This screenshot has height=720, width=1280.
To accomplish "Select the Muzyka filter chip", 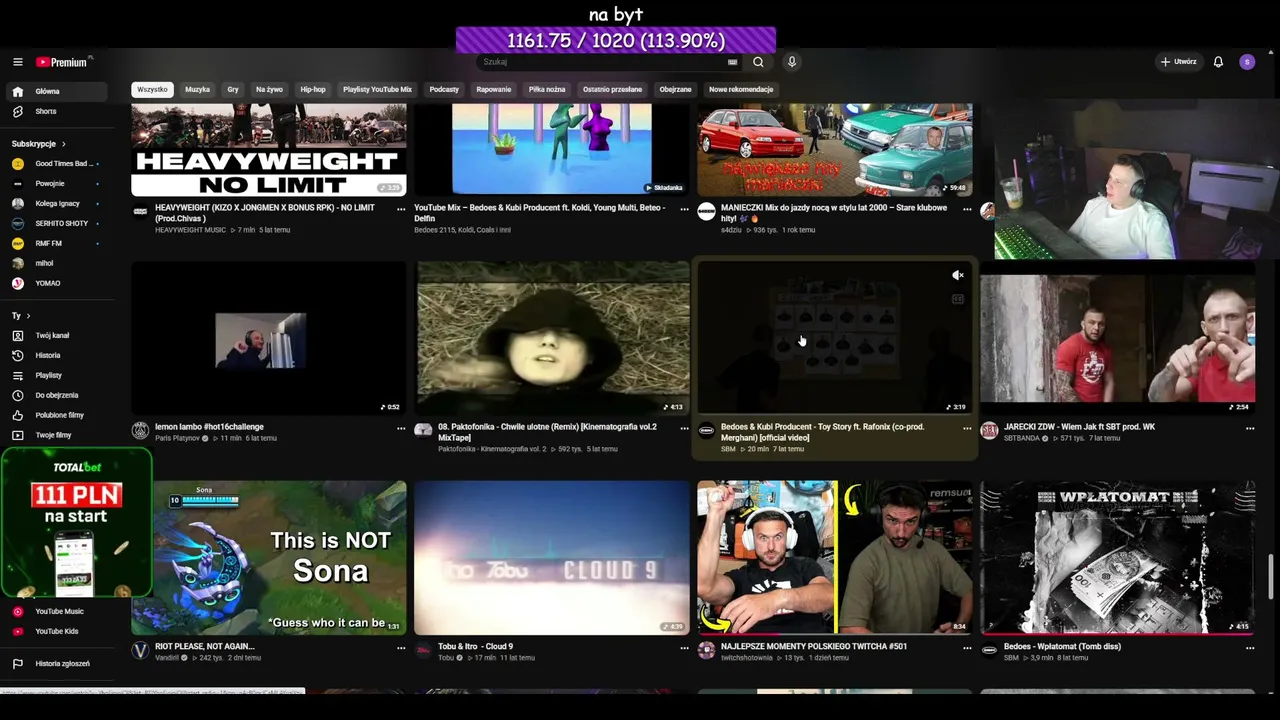I will click(197, 89).
